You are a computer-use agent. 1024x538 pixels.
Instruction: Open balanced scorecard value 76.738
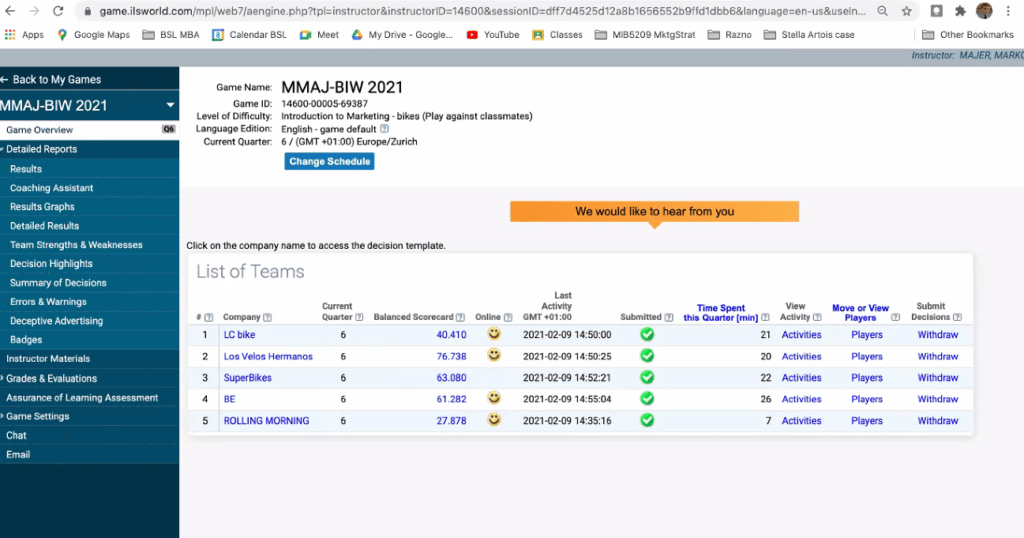point(451,356)
